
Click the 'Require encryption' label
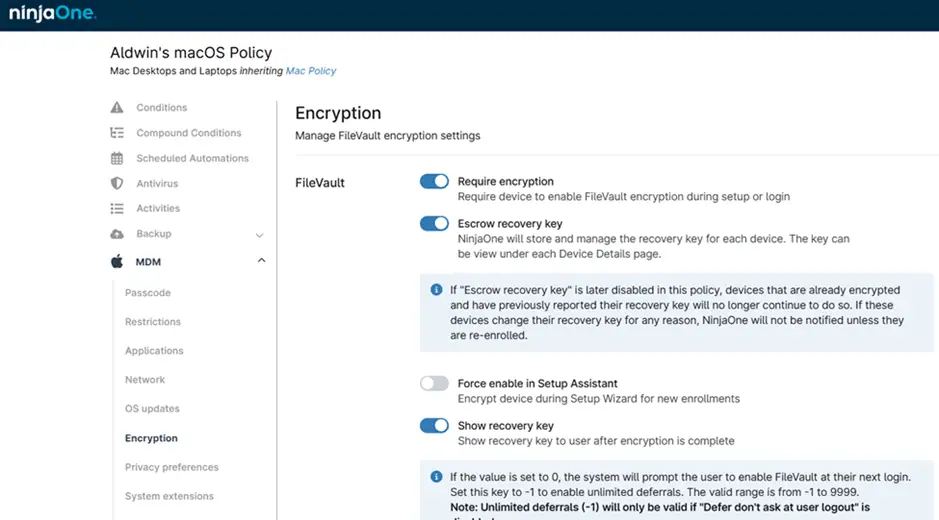click(505, 182)
